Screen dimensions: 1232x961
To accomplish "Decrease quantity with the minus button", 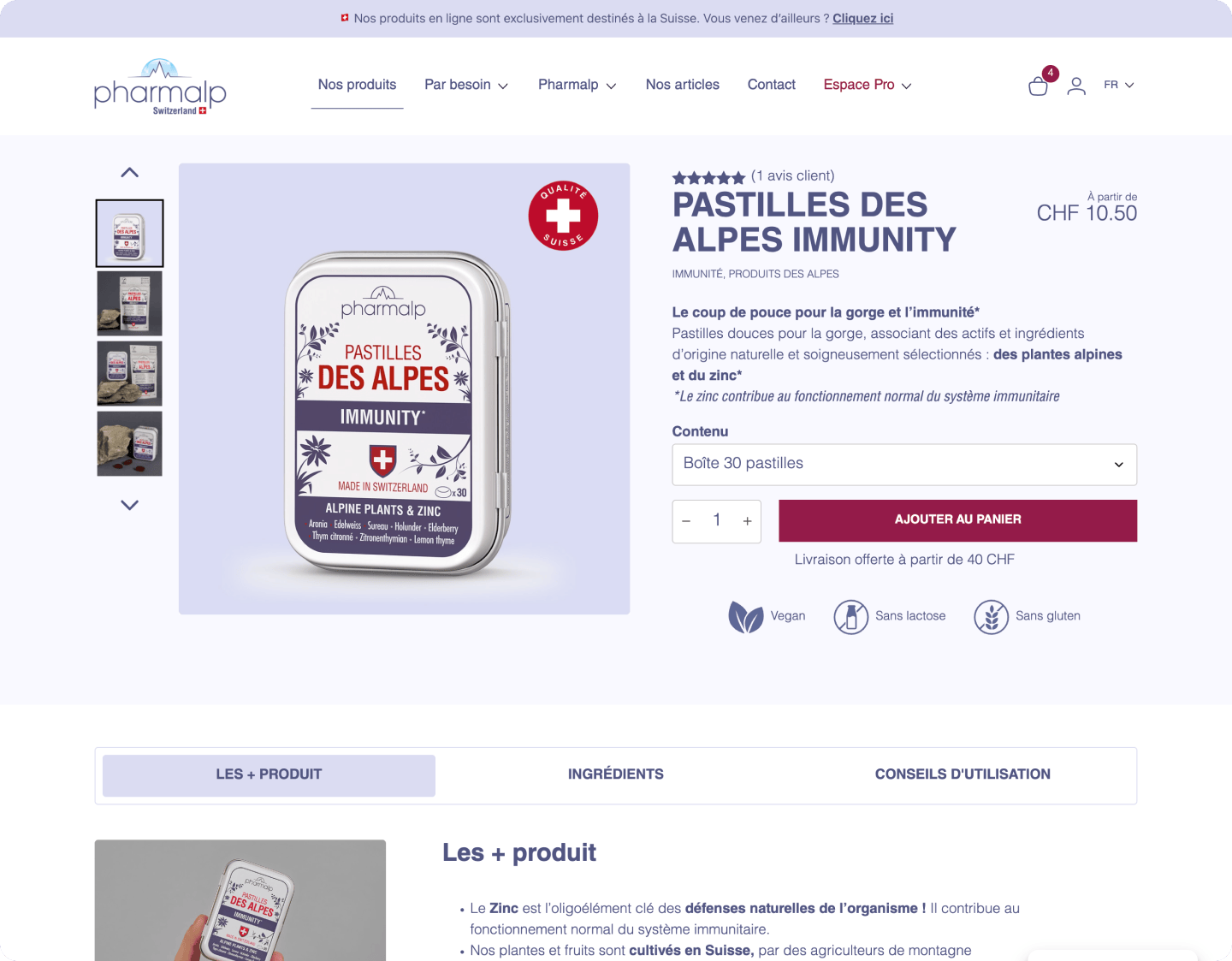I will pyautogui.click(x=686, y=521).
